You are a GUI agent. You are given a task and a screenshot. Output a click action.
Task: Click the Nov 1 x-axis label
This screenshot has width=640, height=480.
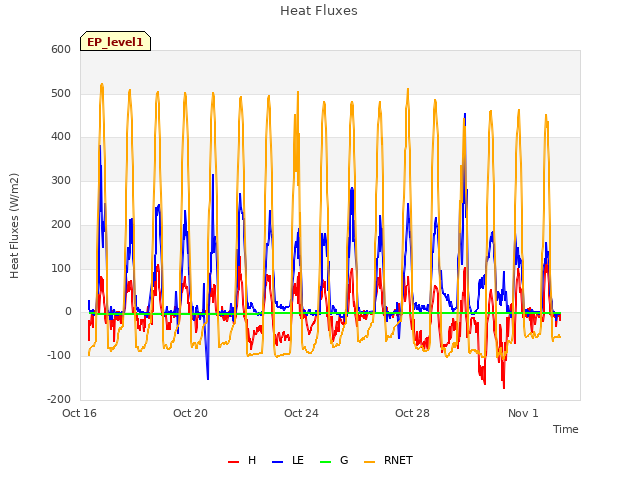pos(523,413)
